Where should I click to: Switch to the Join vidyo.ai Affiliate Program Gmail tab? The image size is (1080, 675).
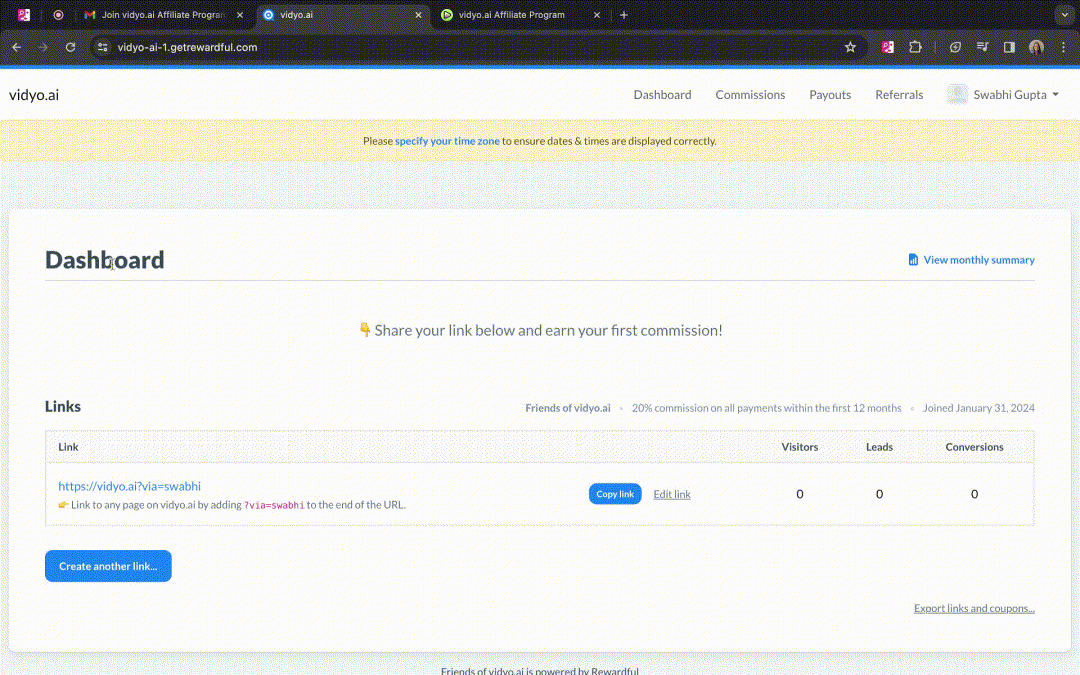click(163, 14)
